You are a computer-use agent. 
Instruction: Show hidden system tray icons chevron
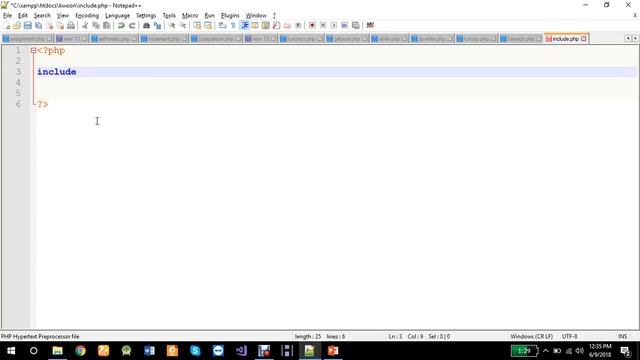coord(546,351)
